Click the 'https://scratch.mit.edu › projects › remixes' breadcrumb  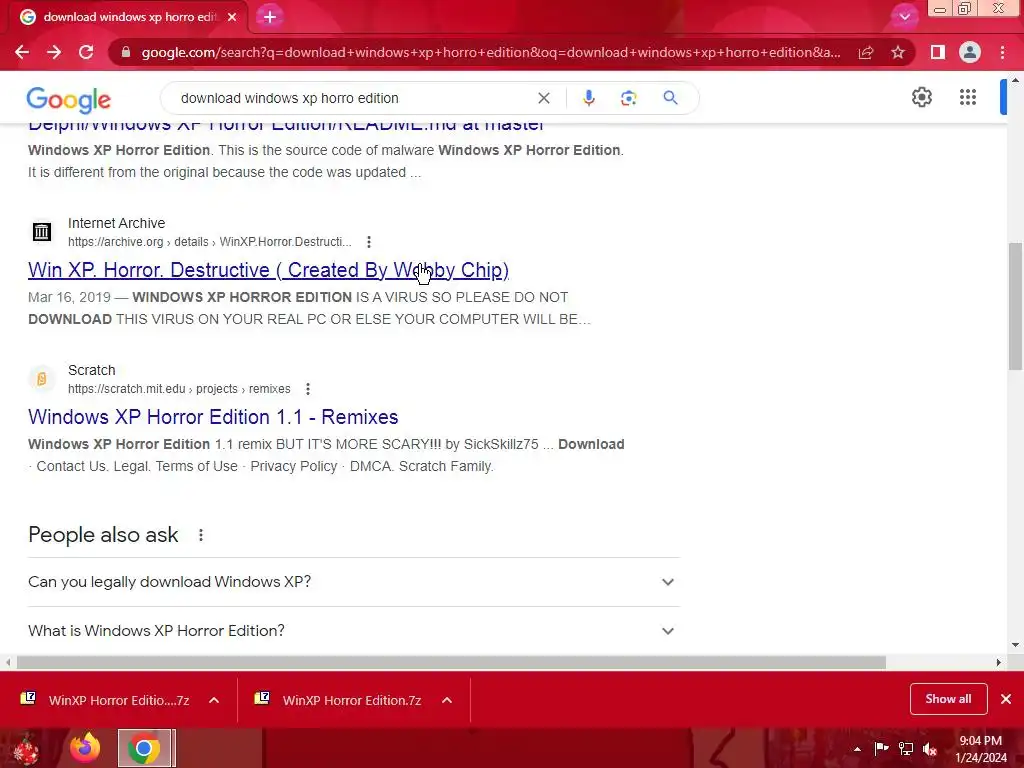[x=179, y=389]
